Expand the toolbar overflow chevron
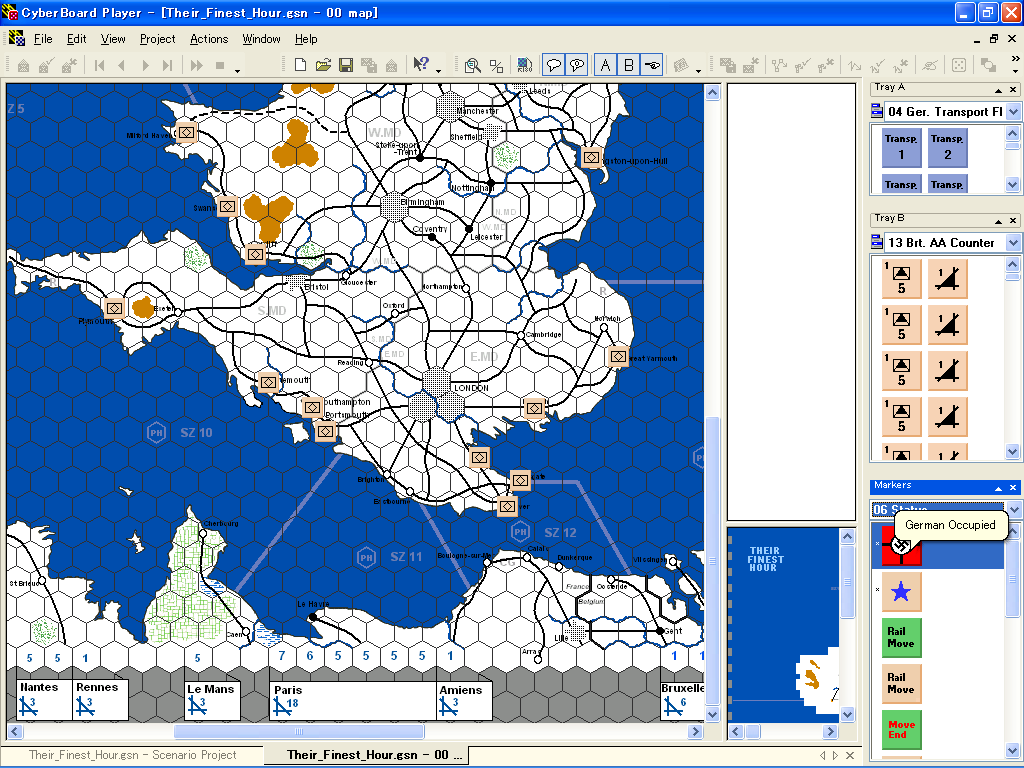 (1015, 59)
